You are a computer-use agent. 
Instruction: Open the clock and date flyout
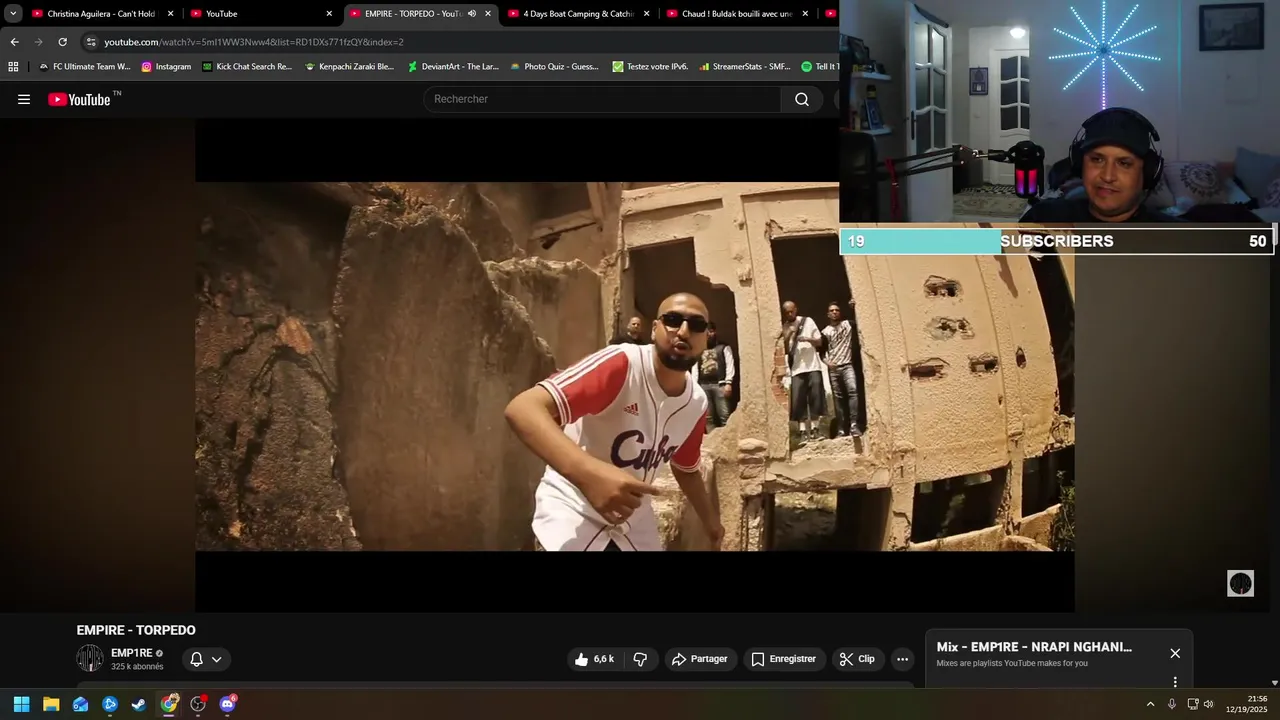point(1248,704)
